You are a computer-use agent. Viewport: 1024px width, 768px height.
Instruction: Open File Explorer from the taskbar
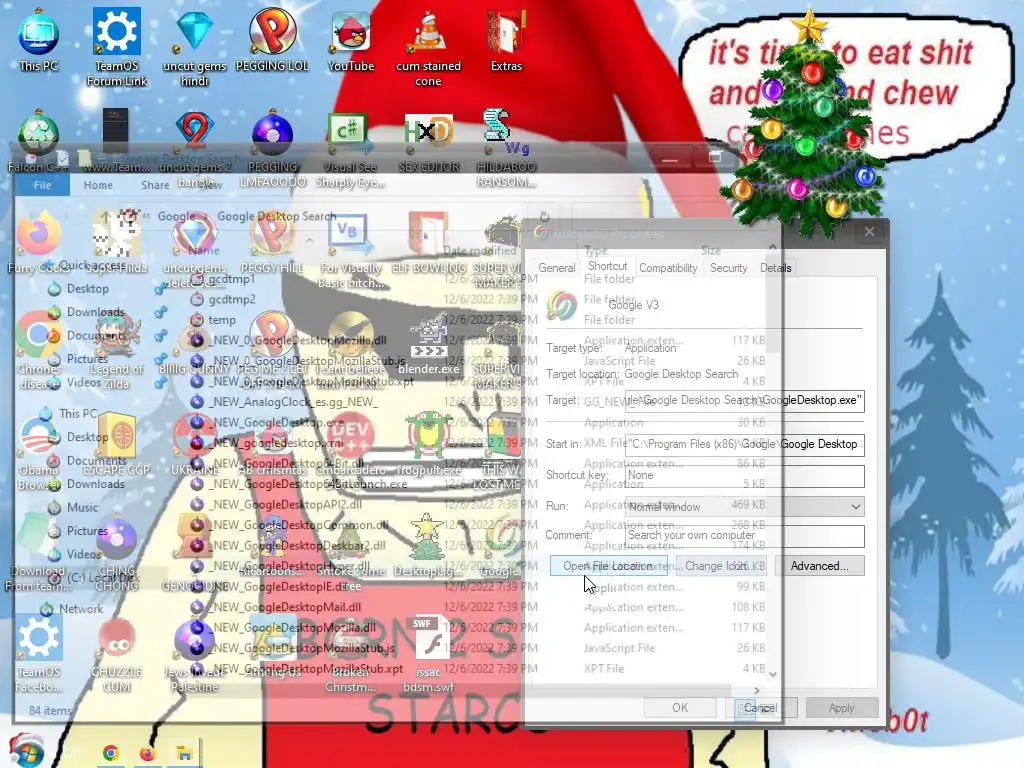click(184, 753)
